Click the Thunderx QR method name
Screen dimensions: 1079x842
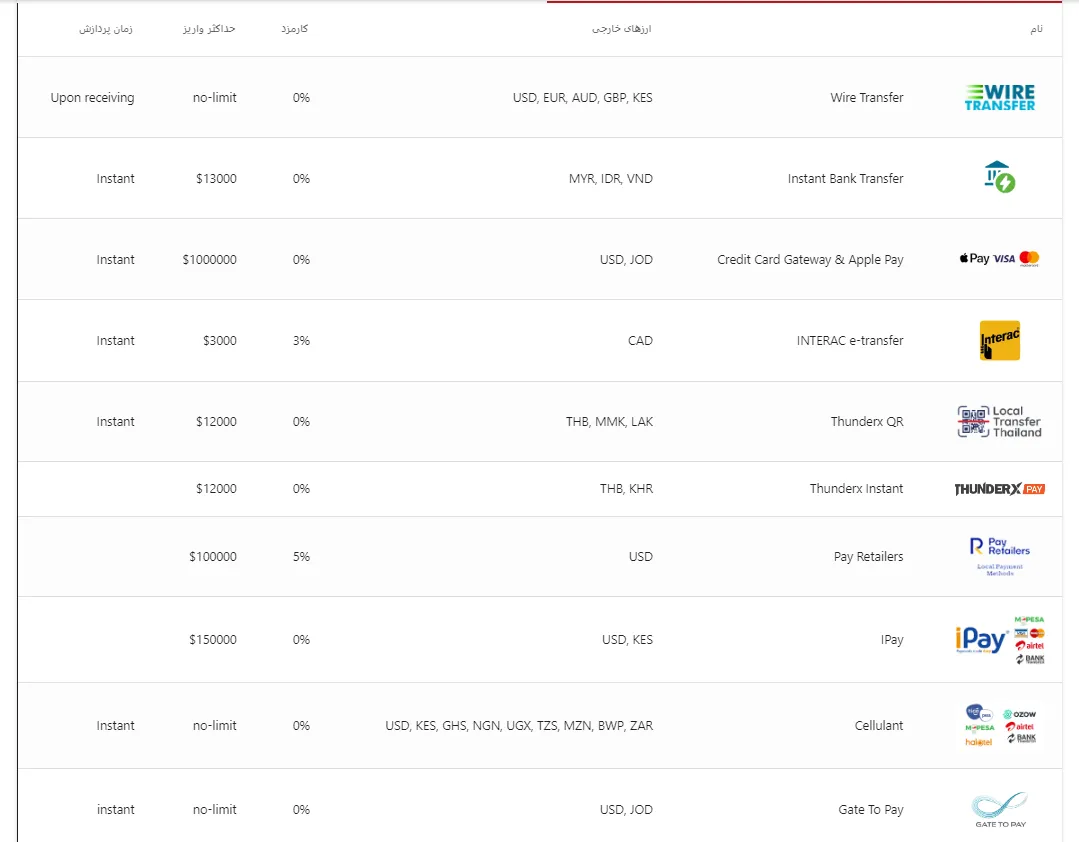tap(866, 422)
